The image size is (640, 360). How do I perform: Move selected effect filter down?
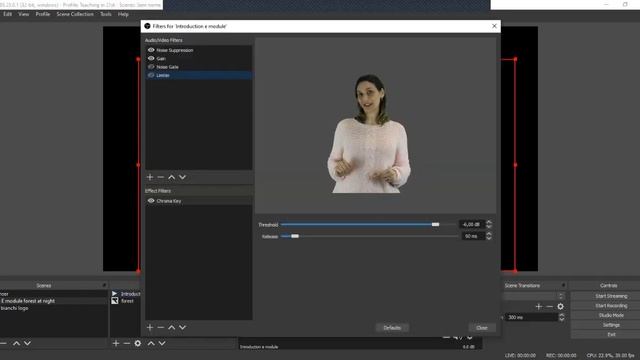(182, 327)
